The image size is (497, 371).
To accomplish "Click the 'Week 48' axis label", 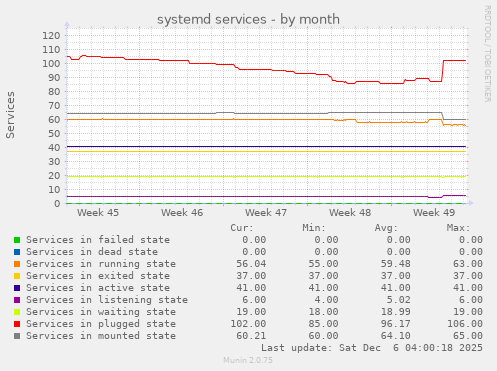I will tap(350, 213).
